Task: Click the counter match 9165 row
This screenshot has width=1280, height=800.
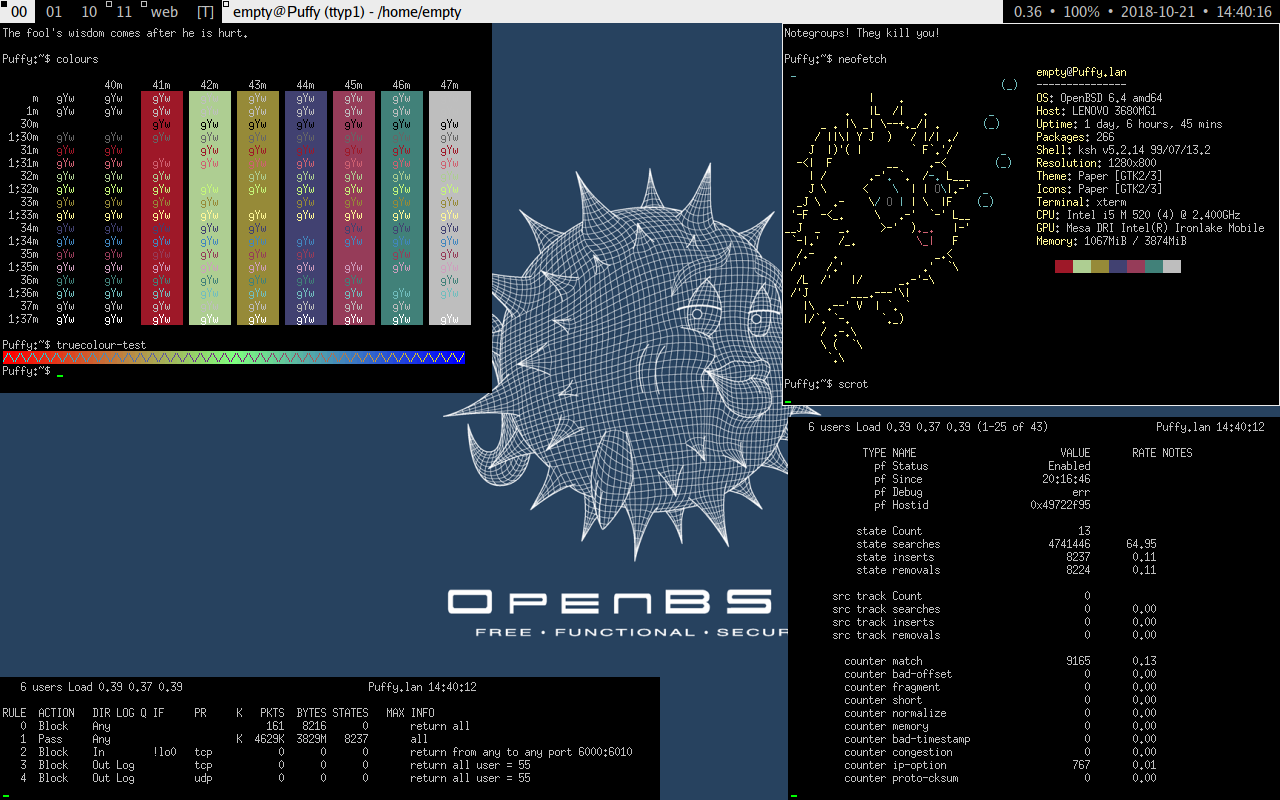Action: (1000, 661)
